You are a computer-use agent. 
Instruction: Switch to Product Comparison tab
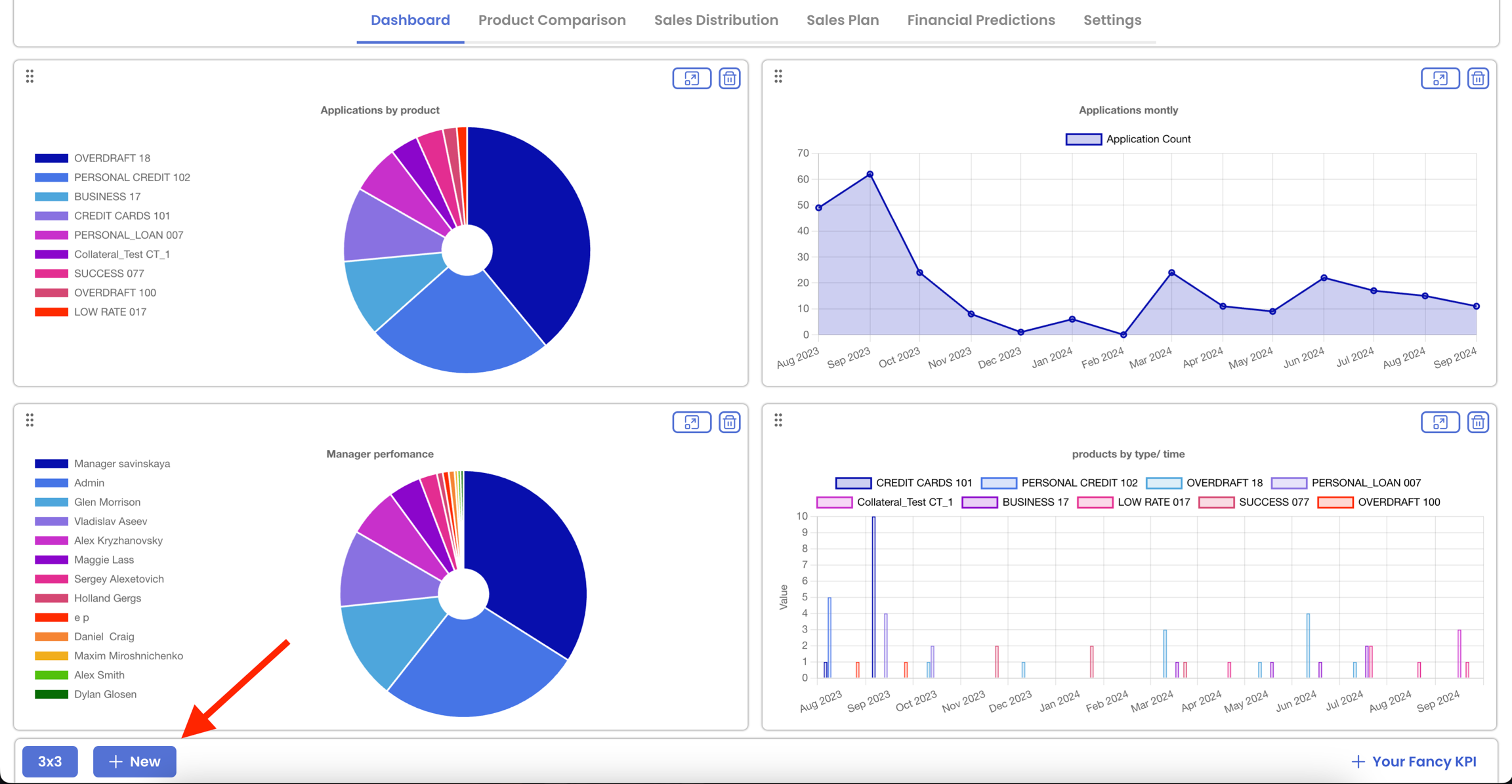(552, 20)
